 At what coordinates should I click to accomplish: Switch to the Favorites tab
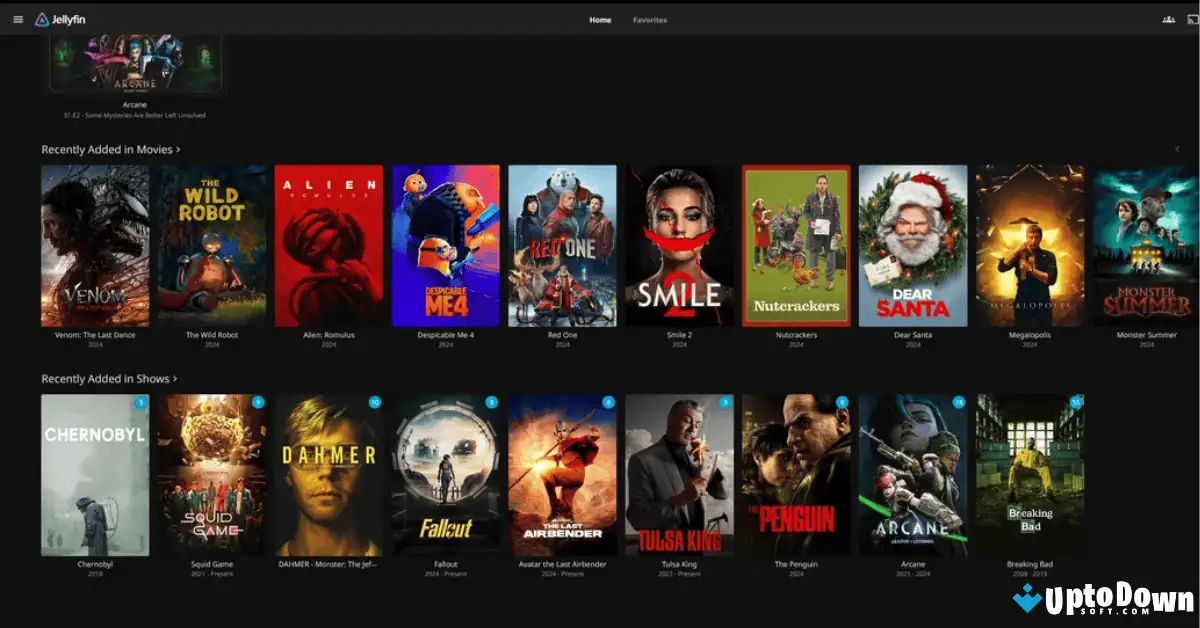[x=651, y=19]
